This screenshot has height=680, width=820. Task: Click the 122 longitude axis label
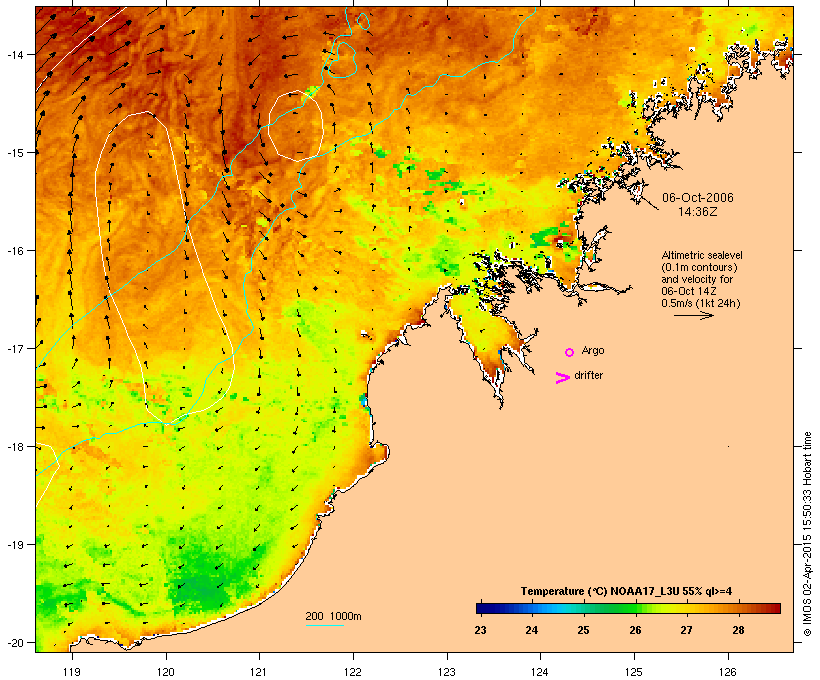pyautogui.click(x=353, y=672)
